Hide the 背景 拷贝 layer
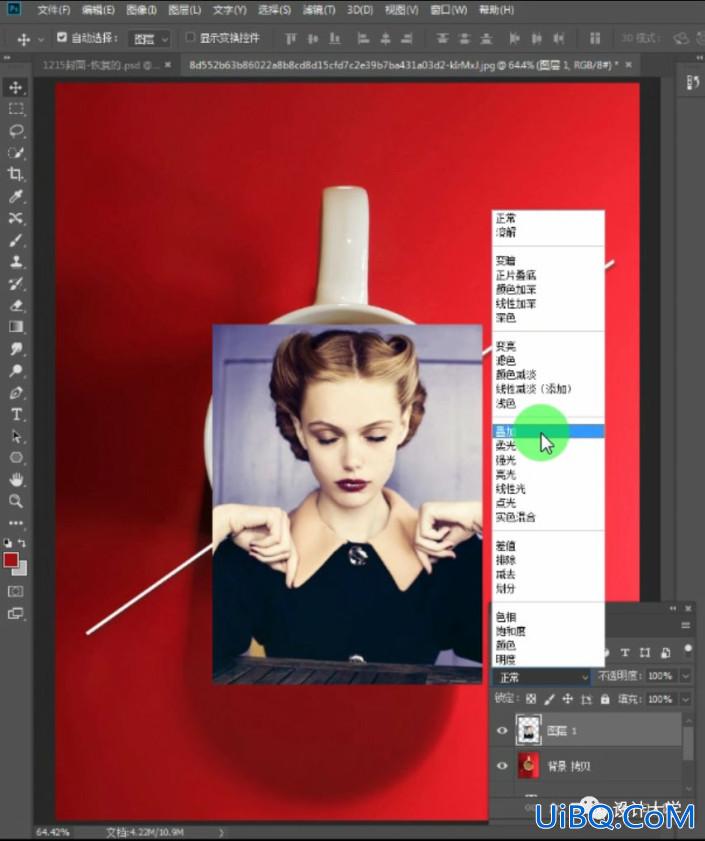 502,765
